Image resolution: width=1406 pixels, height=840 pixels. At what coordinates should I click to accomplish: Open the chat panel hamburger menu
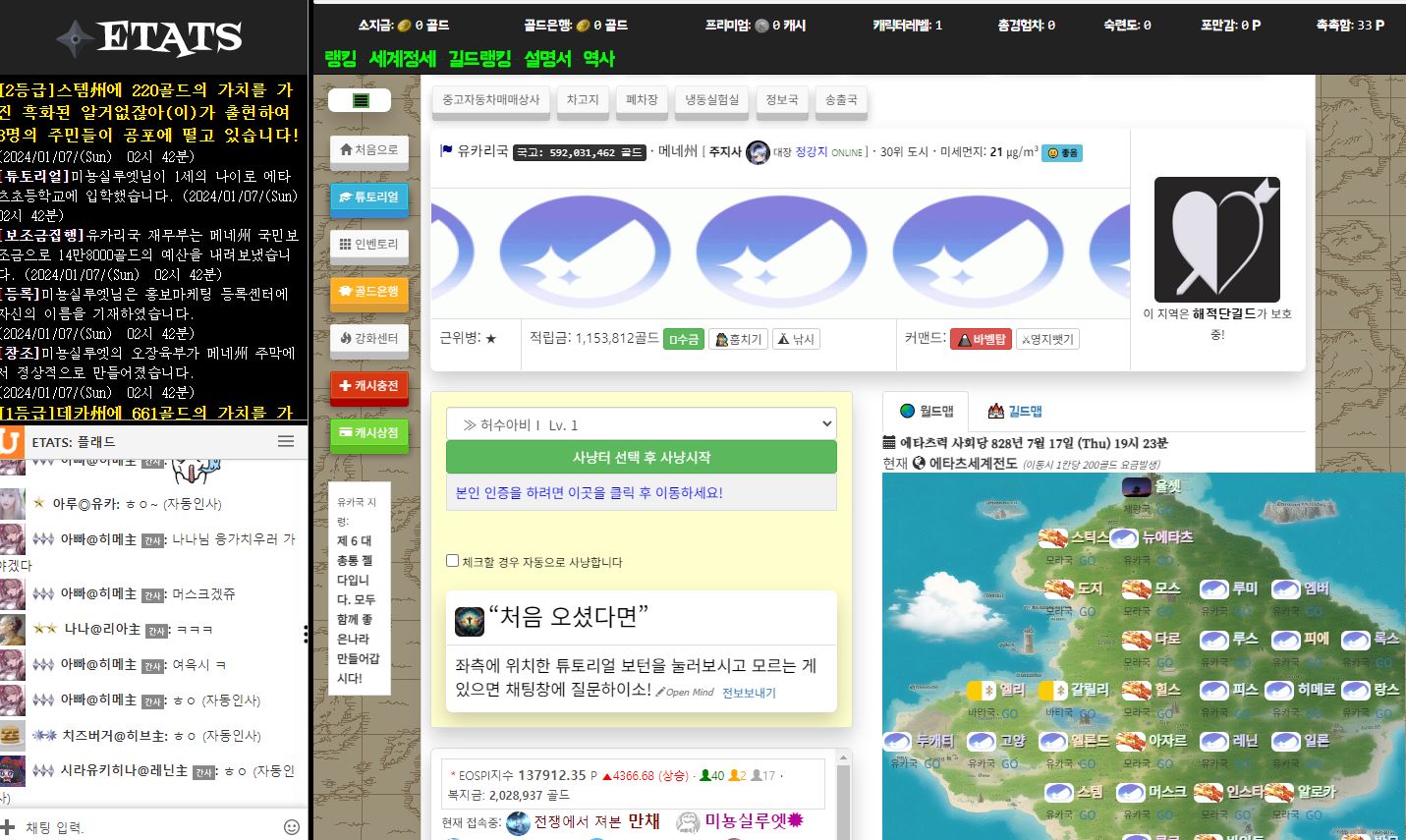click(x=286, y=441)
